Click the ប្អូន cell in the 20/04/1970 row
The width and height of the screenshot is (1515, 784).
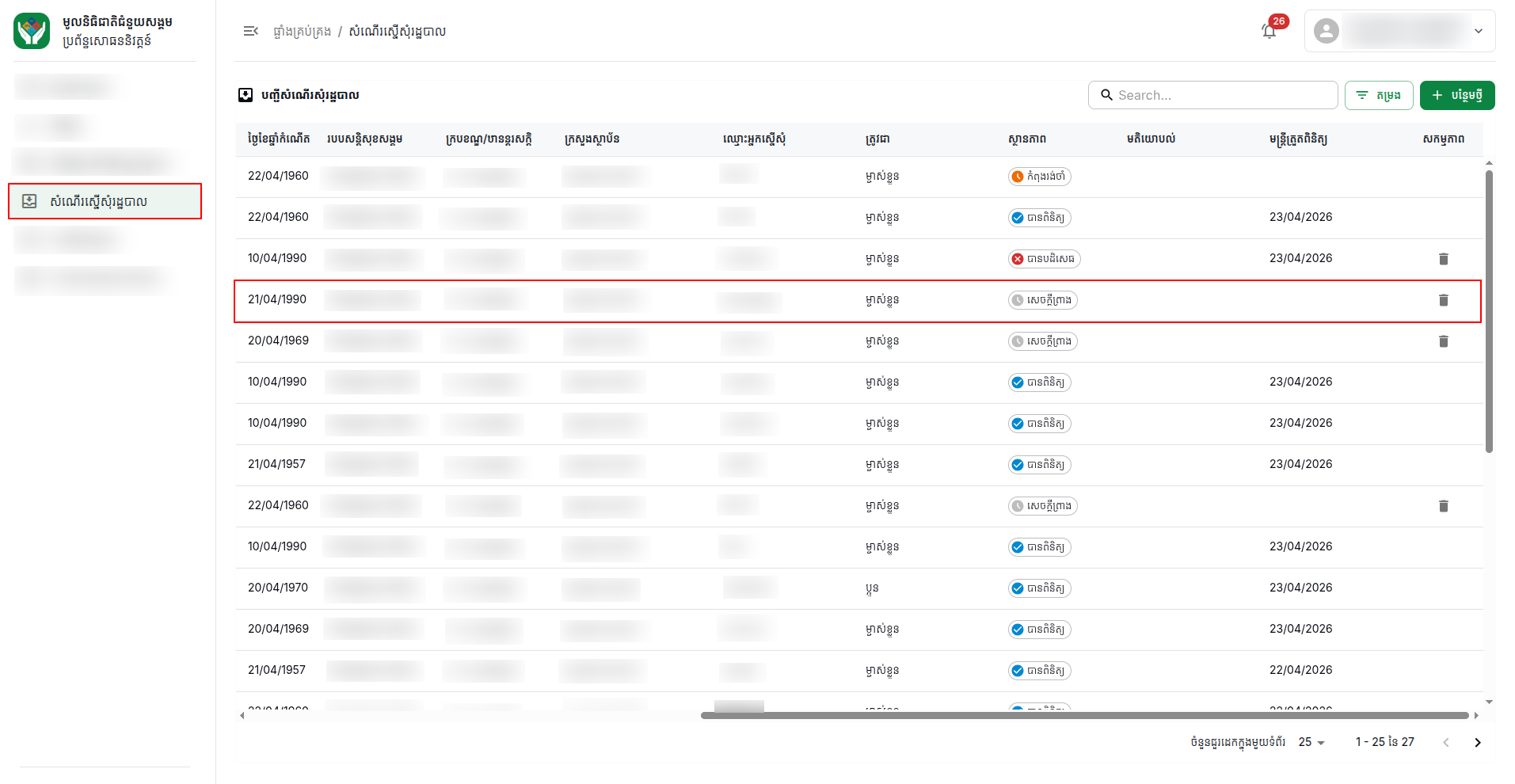tap(872, 588)
